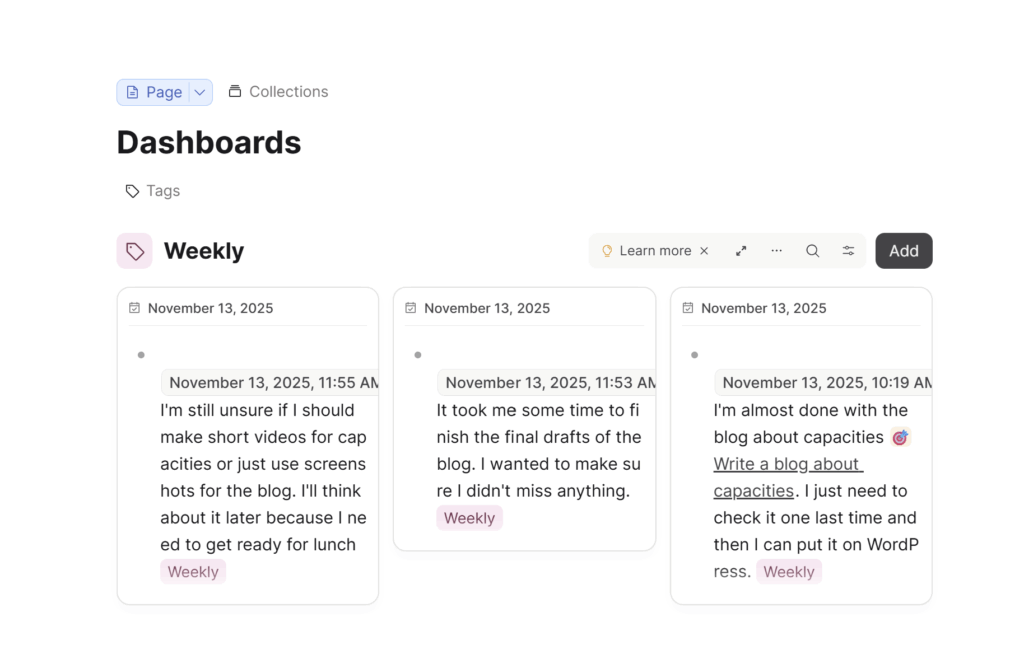
Task: Click the Tags label icon under the title
Action: pyautogui.click(x=132, y=191)
